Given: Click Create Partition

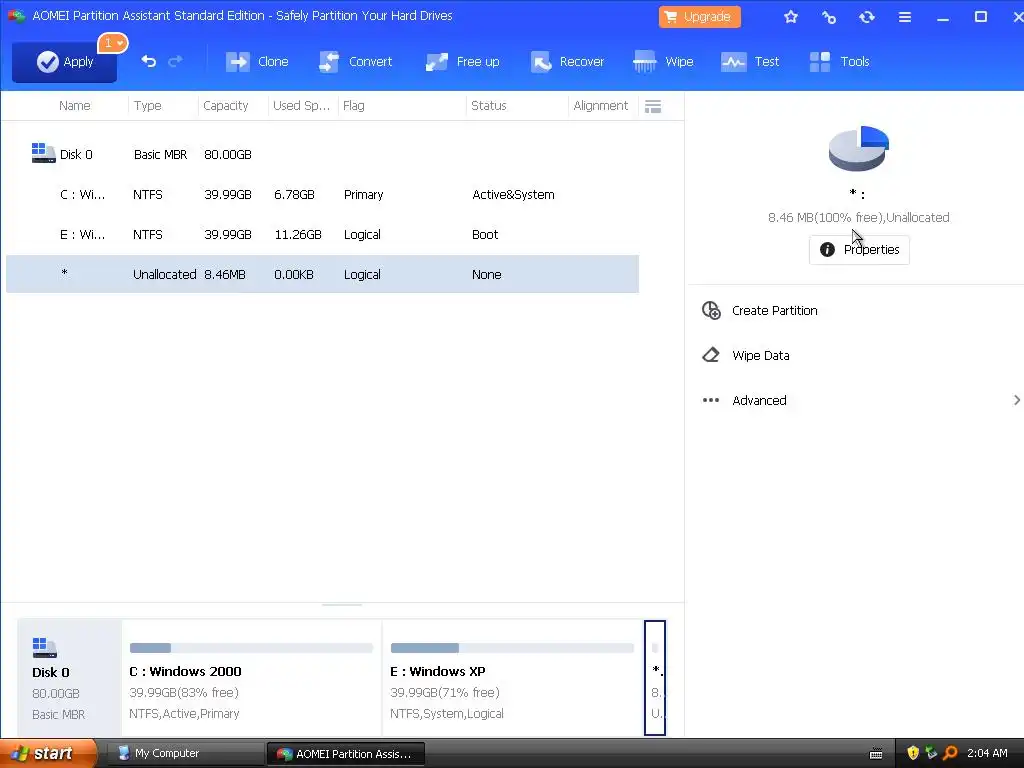Looking at the screenshot, I should 775,311.
